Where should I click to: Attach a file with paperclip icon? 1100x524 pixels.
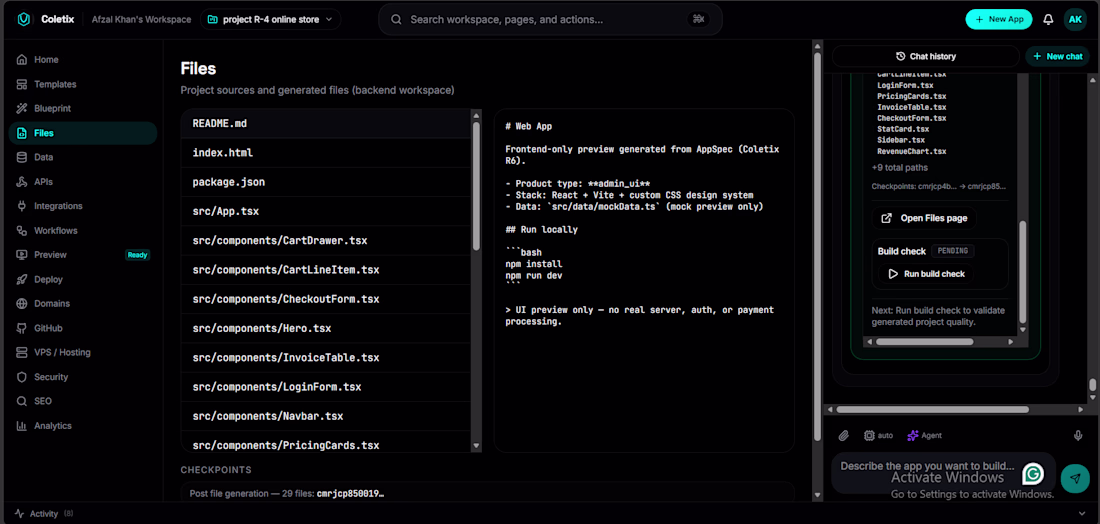click(844, 436)
